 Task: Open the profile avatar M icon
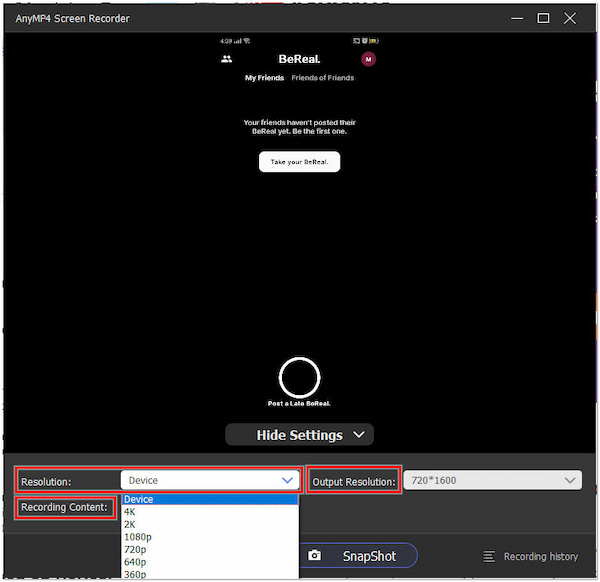[368, 59]
